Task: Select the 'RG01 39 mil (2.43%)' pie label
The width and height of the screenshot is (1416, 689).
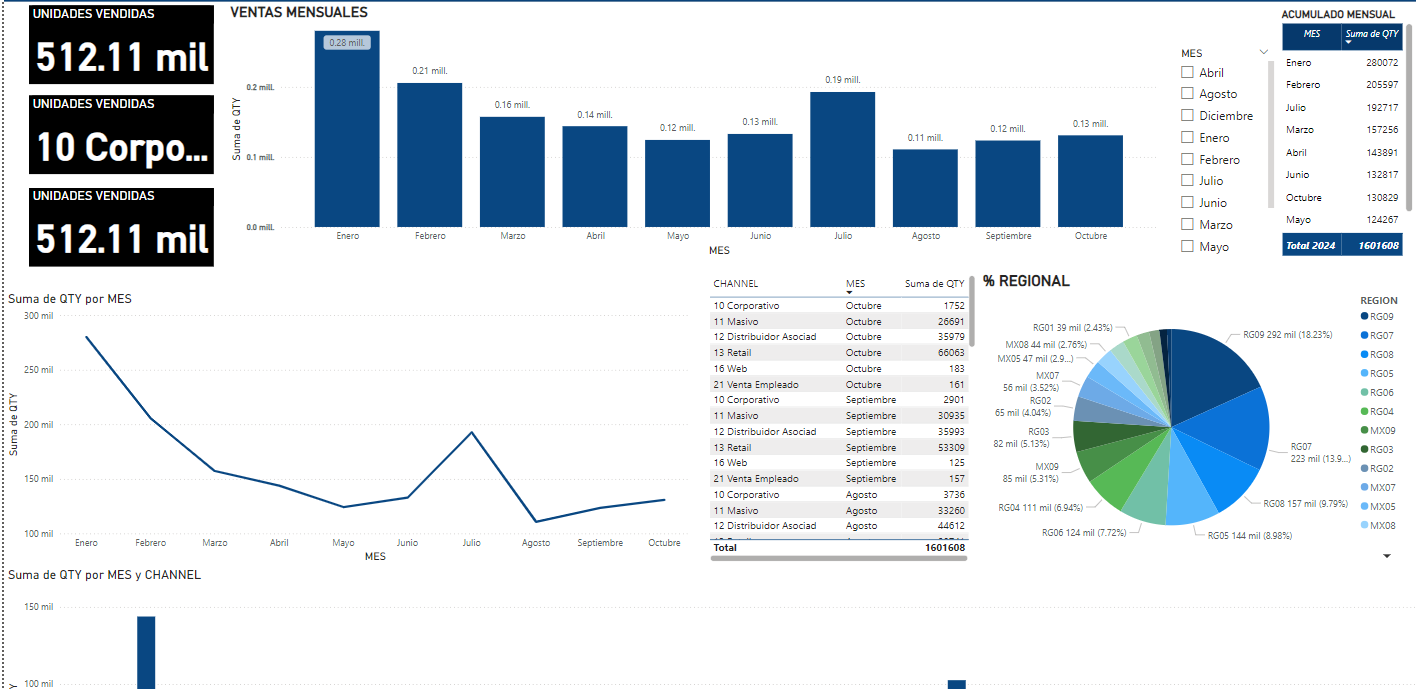Action: [1072, 327]
